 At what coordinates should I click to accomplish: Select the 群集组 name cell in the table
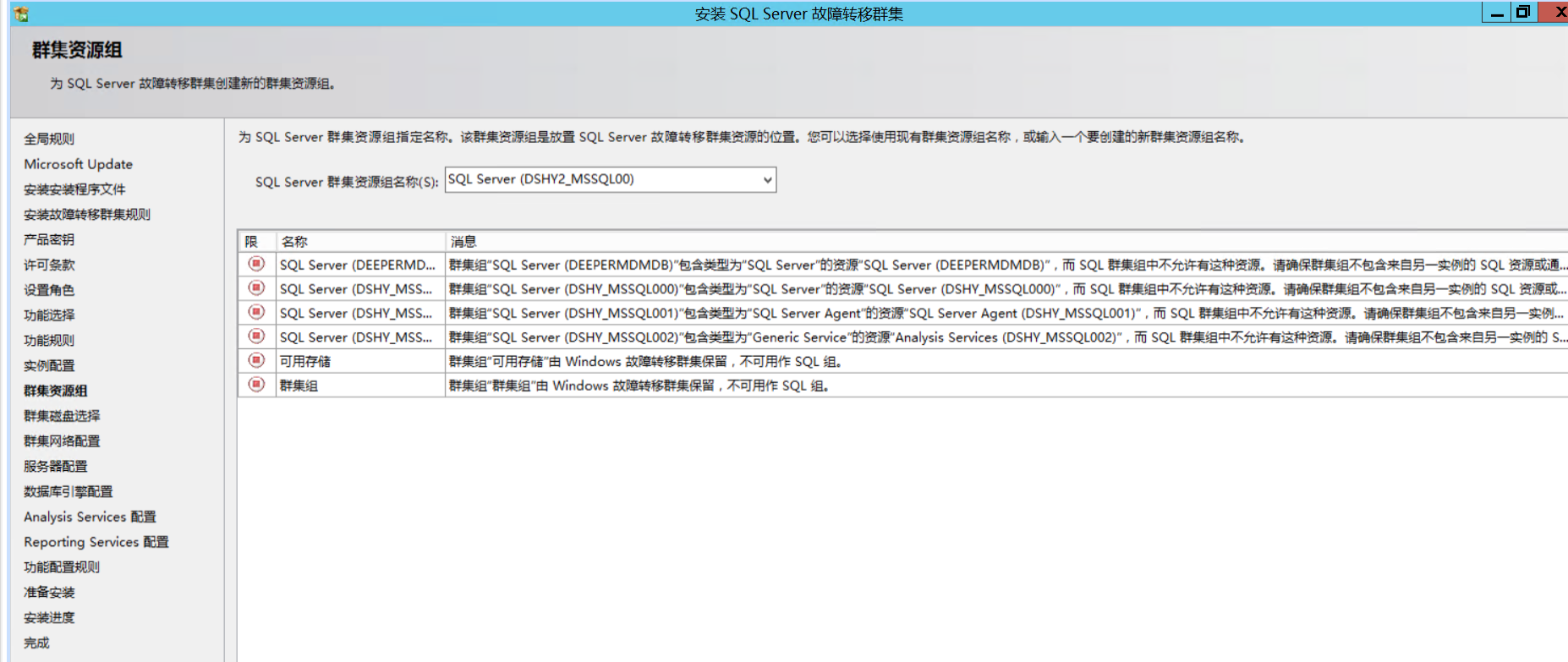tap(359, 386)
